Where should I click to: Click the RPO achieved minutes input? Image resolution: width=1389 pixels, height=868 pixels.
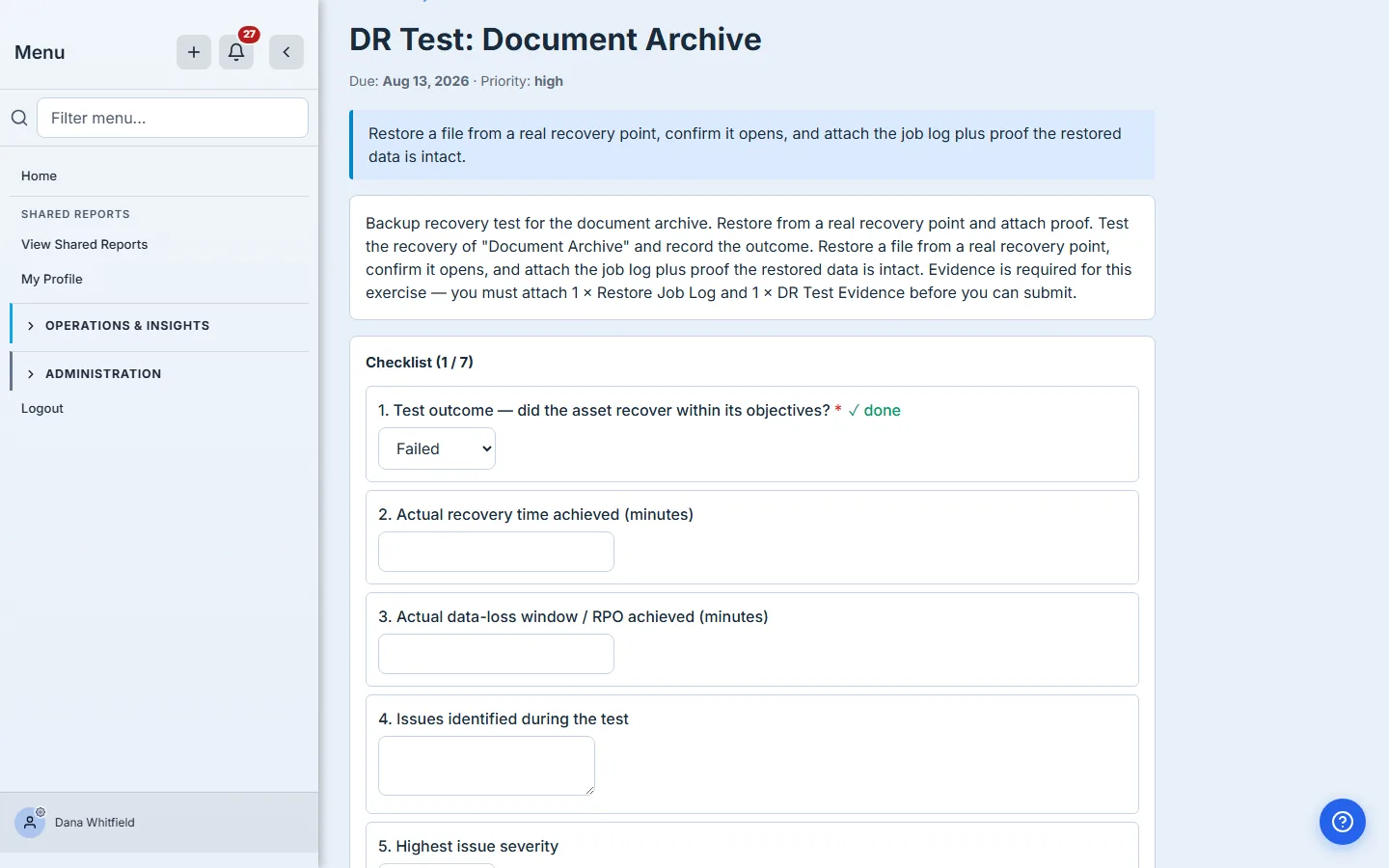(496, 654)
